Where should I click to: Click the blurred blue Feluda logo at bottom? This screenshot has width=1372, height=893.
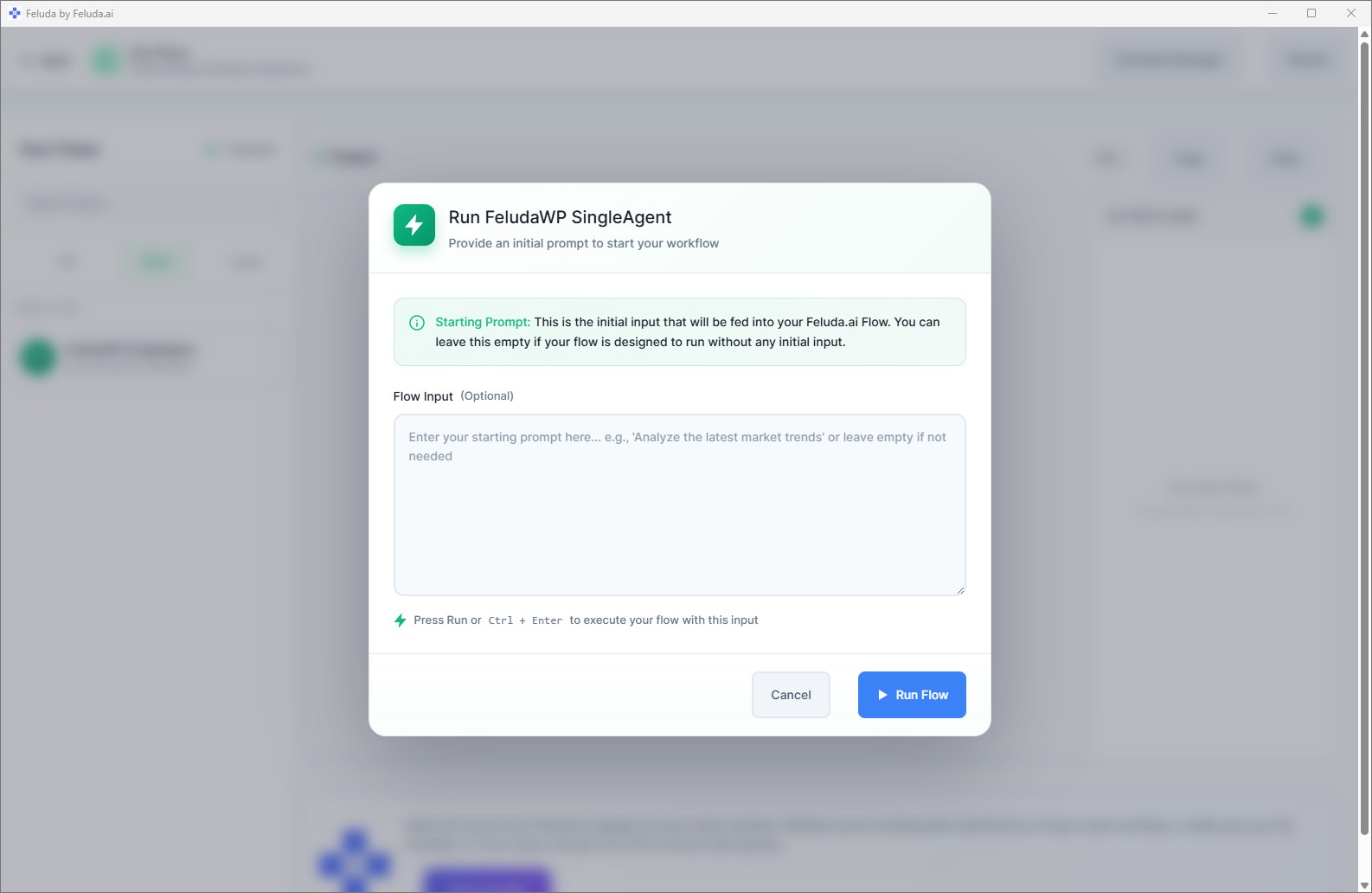coord(355,861)
